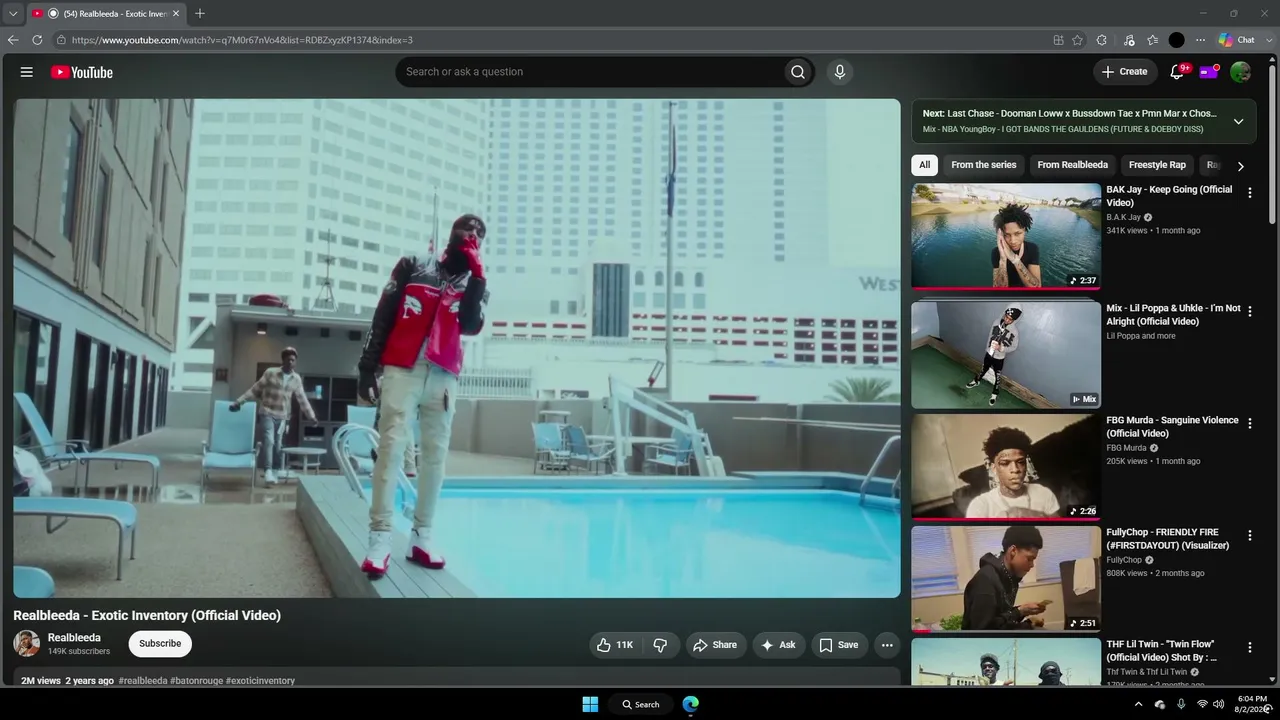The height and width of the screenshot is (720, 1280).
Task: Open the B.A.K Jay channel link
Action: pyautogui.click(x=1123, y=218)
